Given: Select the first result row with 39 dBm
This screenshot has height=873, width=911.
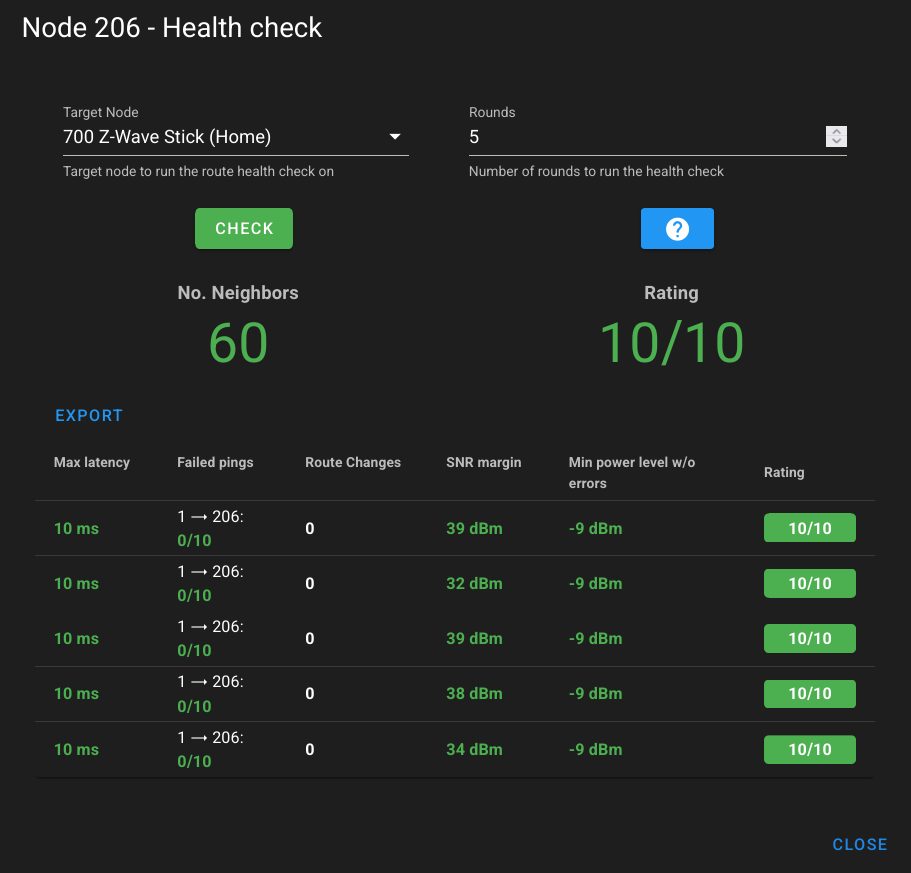Looking at the screenshot, I should [x=455, y=528].
